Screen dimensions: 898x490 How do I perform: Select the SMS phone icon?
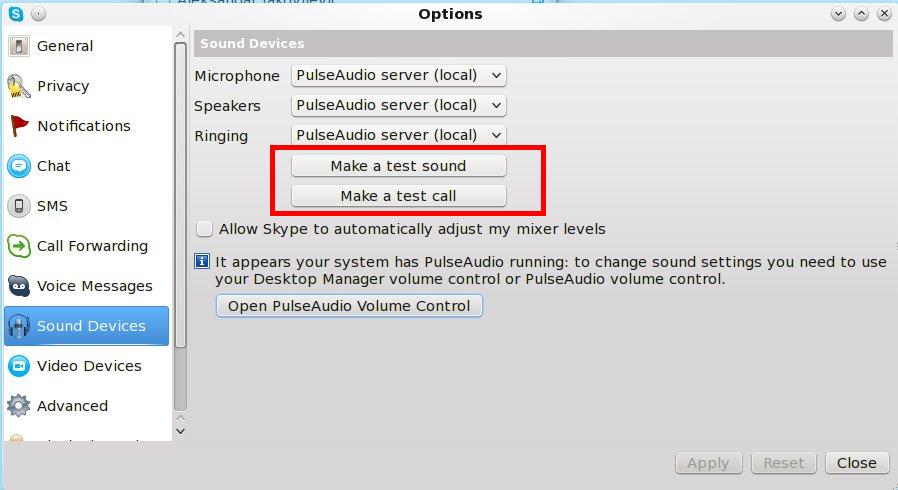coord(18,206)
